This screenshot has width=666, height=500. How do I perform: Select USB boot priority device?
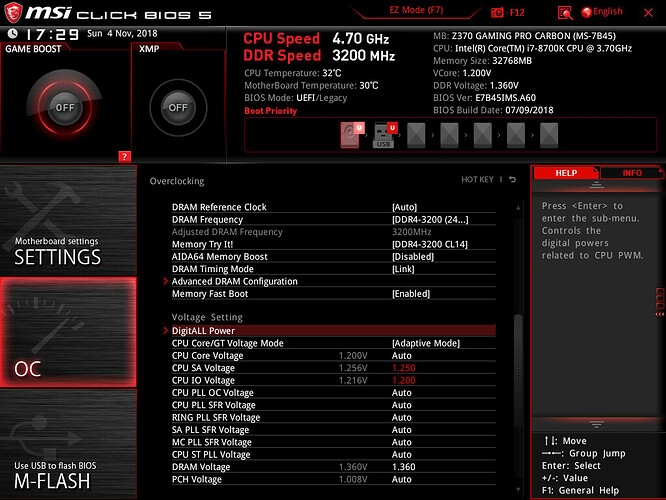coord(383,135)
